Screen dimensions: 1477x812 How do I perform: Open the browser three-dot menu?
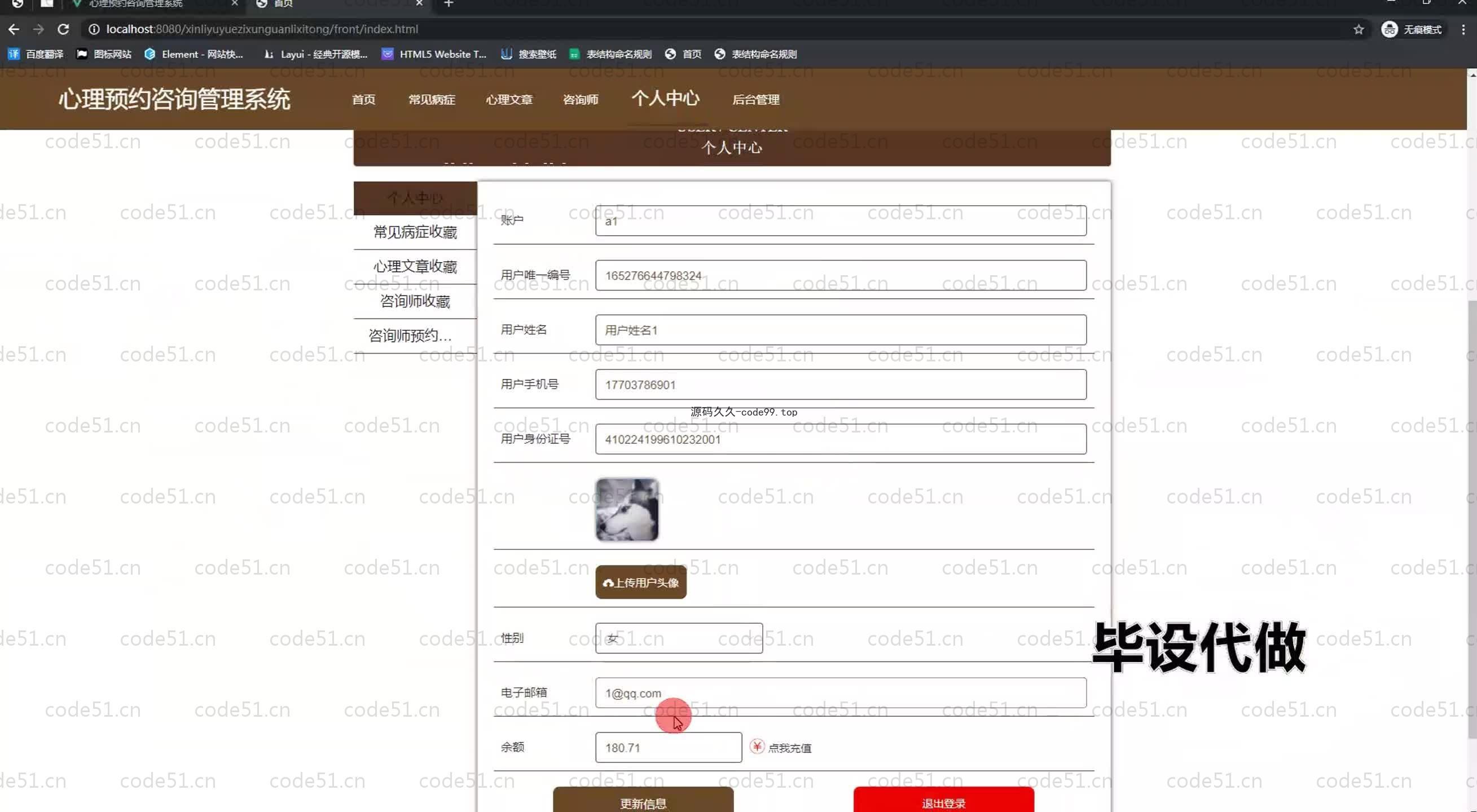tap(1463, 29)
